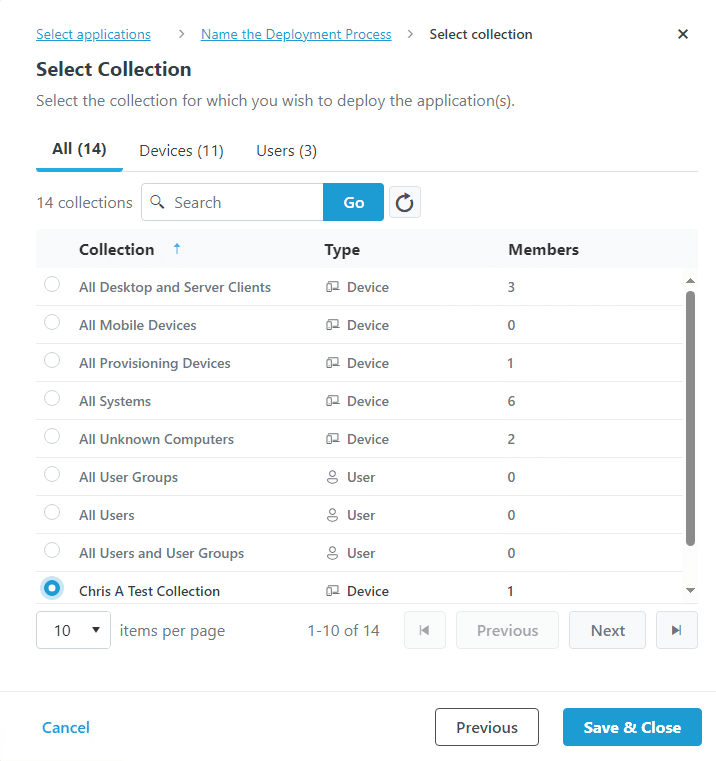Click the refresh collections icon
The image size is (716, 761).
click(x=404, y=202)
